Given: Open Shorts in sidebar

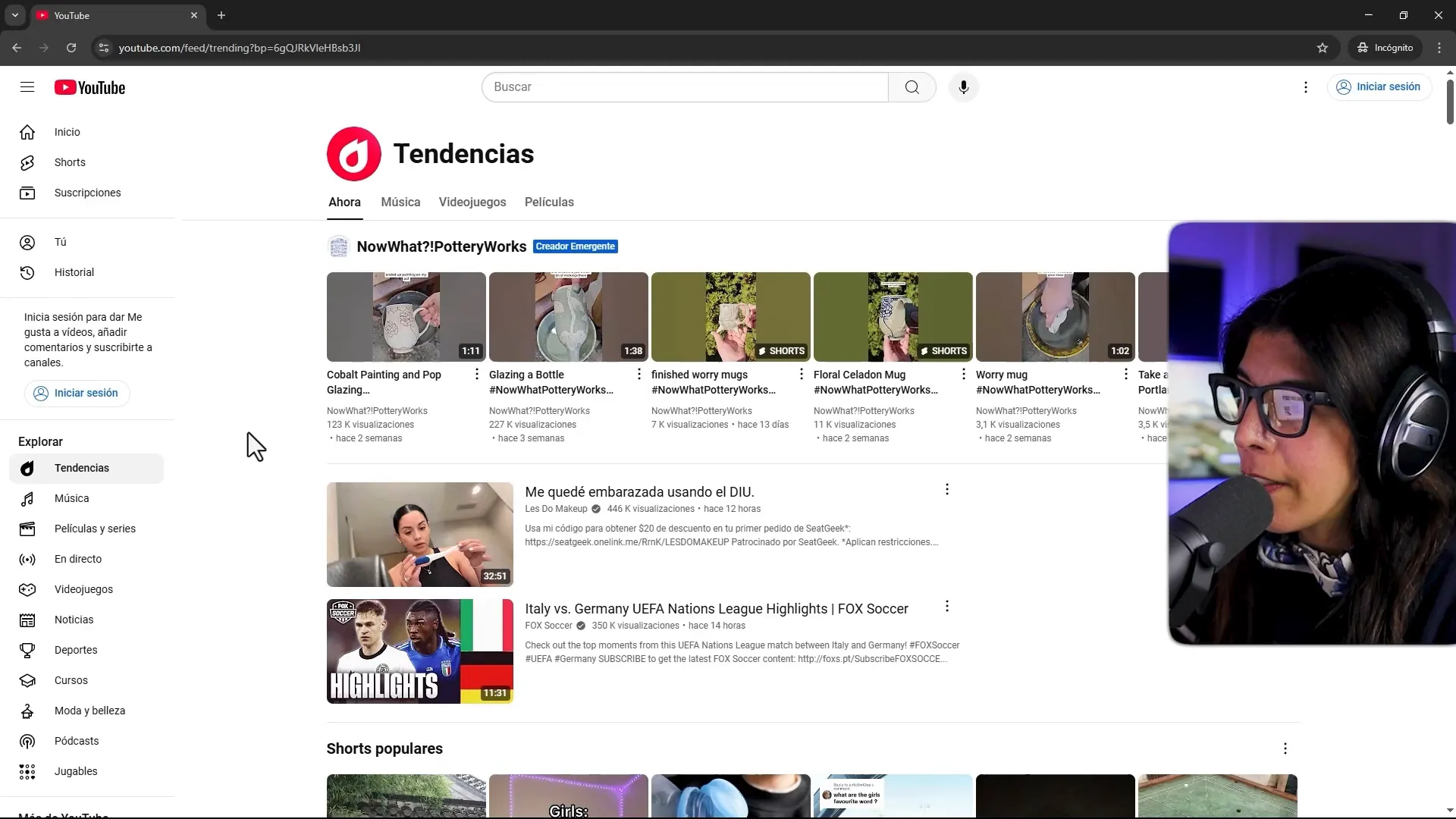Looking at the screenshot, I should pyautogui.click(x=86, y=162).
